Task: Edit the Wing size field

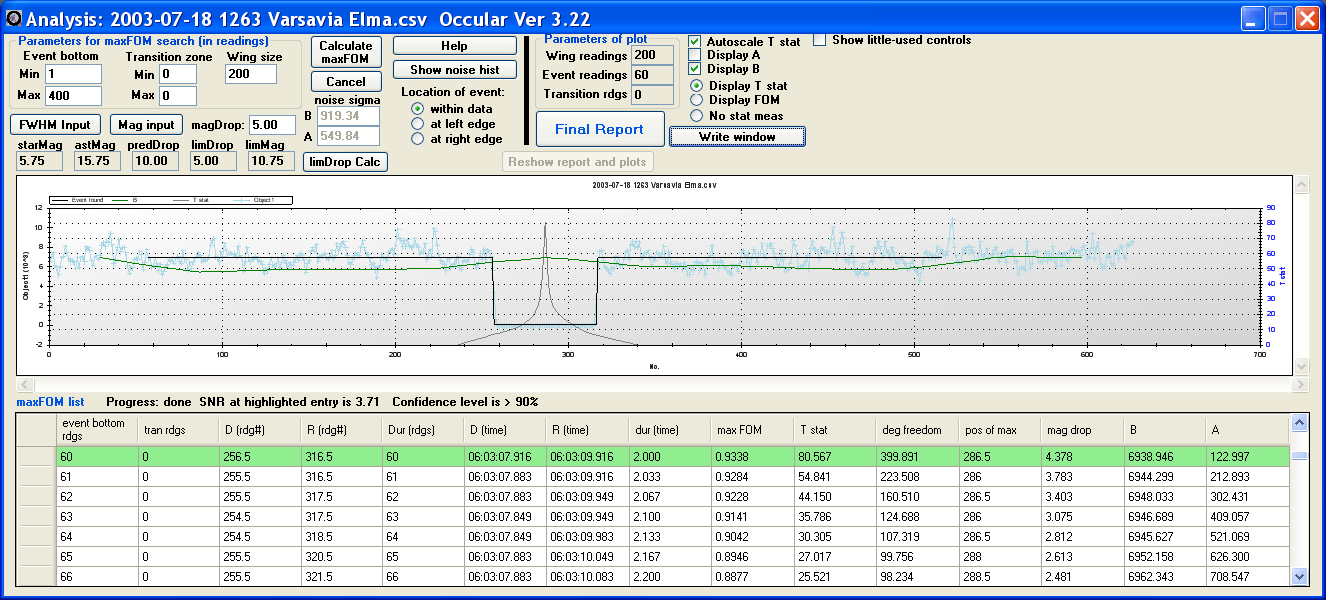Action: pyautogui.click(x=251, y=74)
